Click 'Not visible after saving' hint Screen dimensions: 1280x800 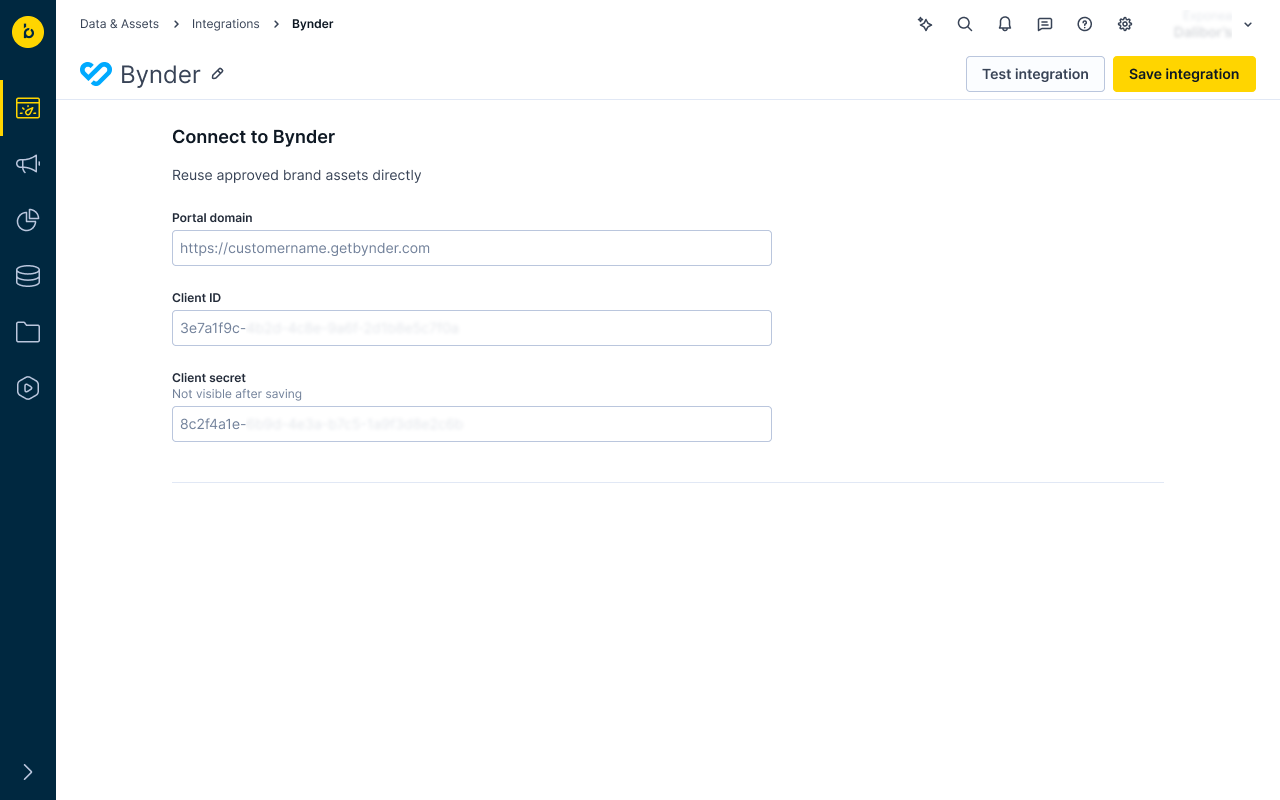pyautogui.click(x=237, y=394)
